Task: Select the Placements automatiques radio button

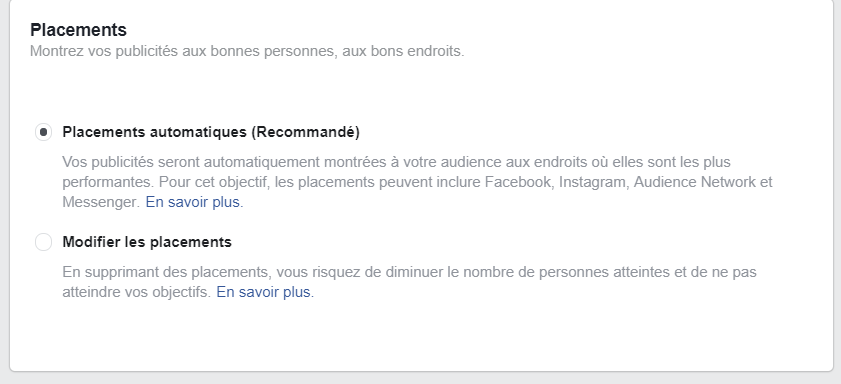Action: [x=43, y=132]
